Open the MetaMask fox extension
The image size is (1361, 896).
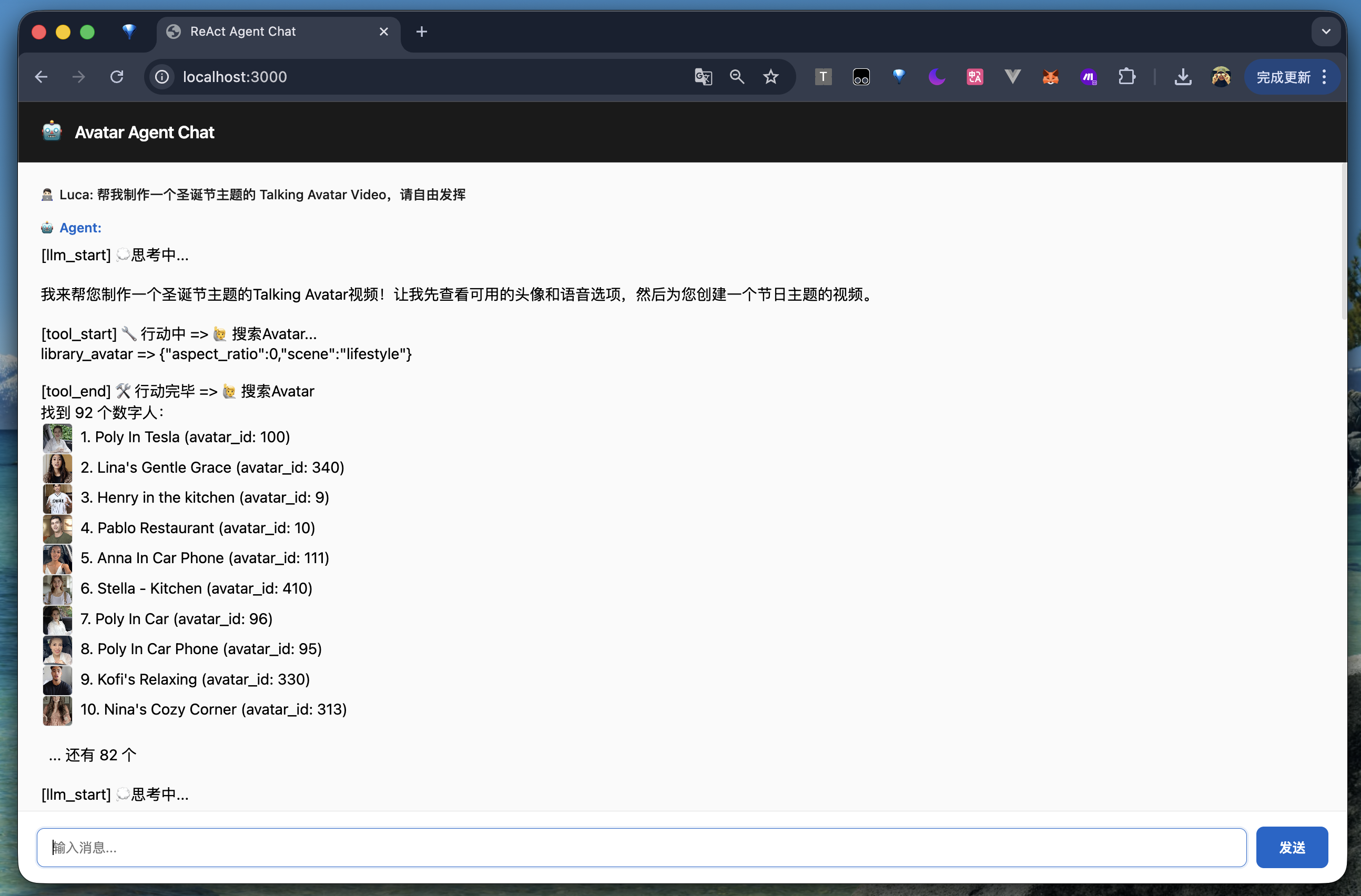tap(1050, 77)
